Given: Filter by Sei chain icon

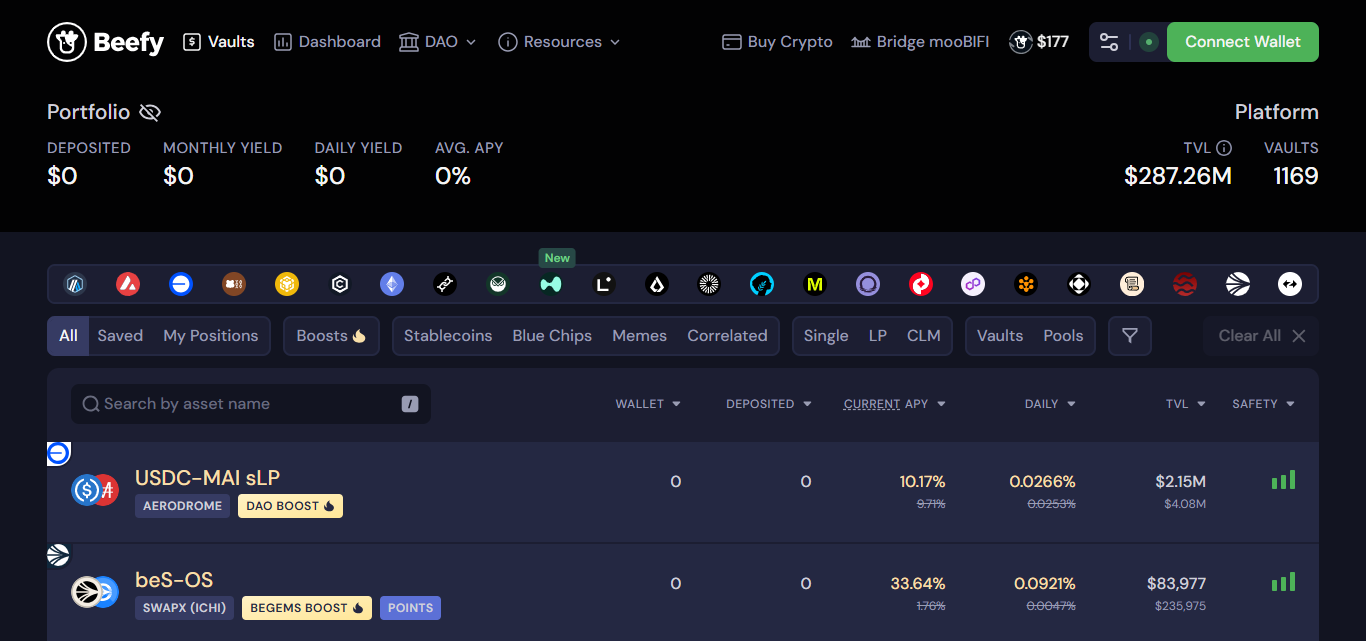Looking at the screenshot, I should 1185,285.
